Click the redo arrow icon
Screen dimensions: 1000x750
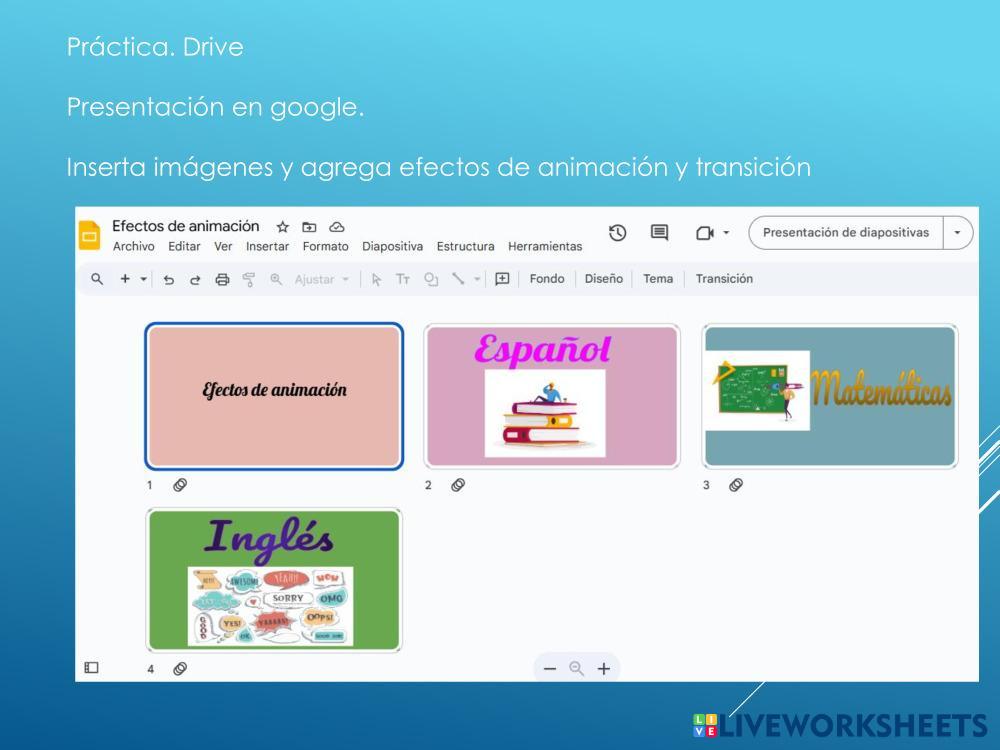(195, 280)
